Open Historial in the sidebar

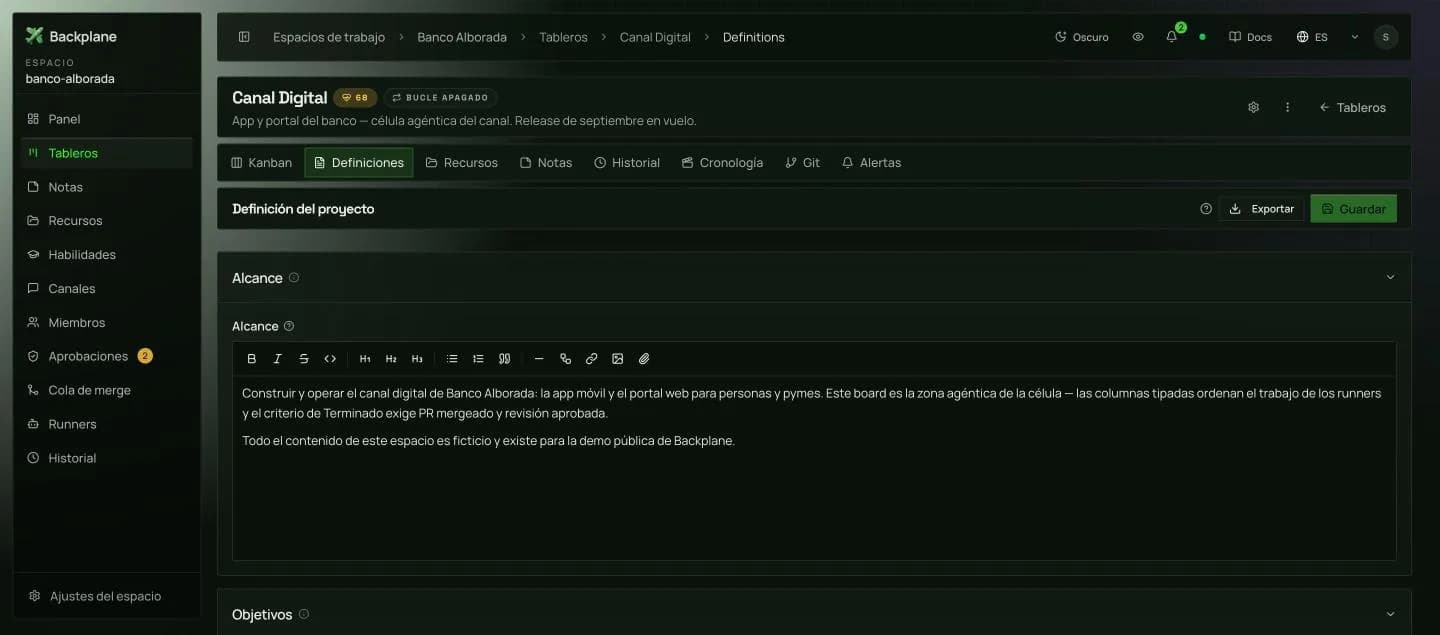coord(106,458)
